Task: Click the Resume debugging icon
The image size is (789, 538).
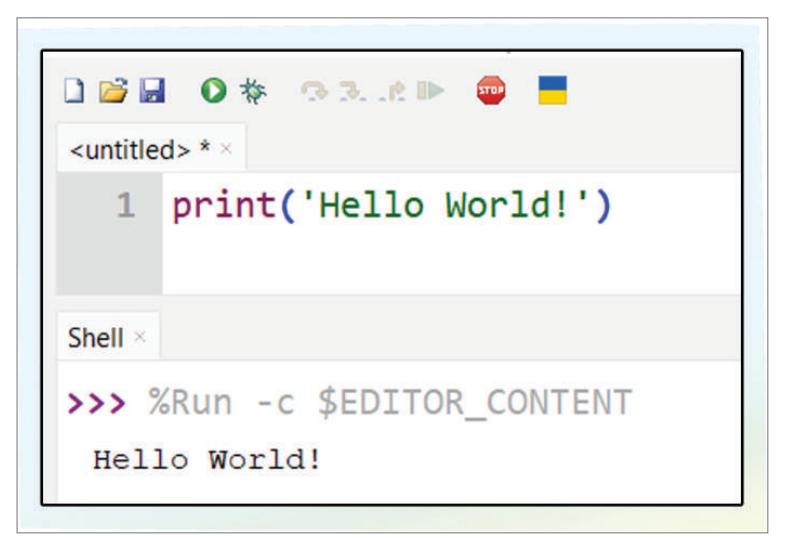Action: (x=431, y=92)
